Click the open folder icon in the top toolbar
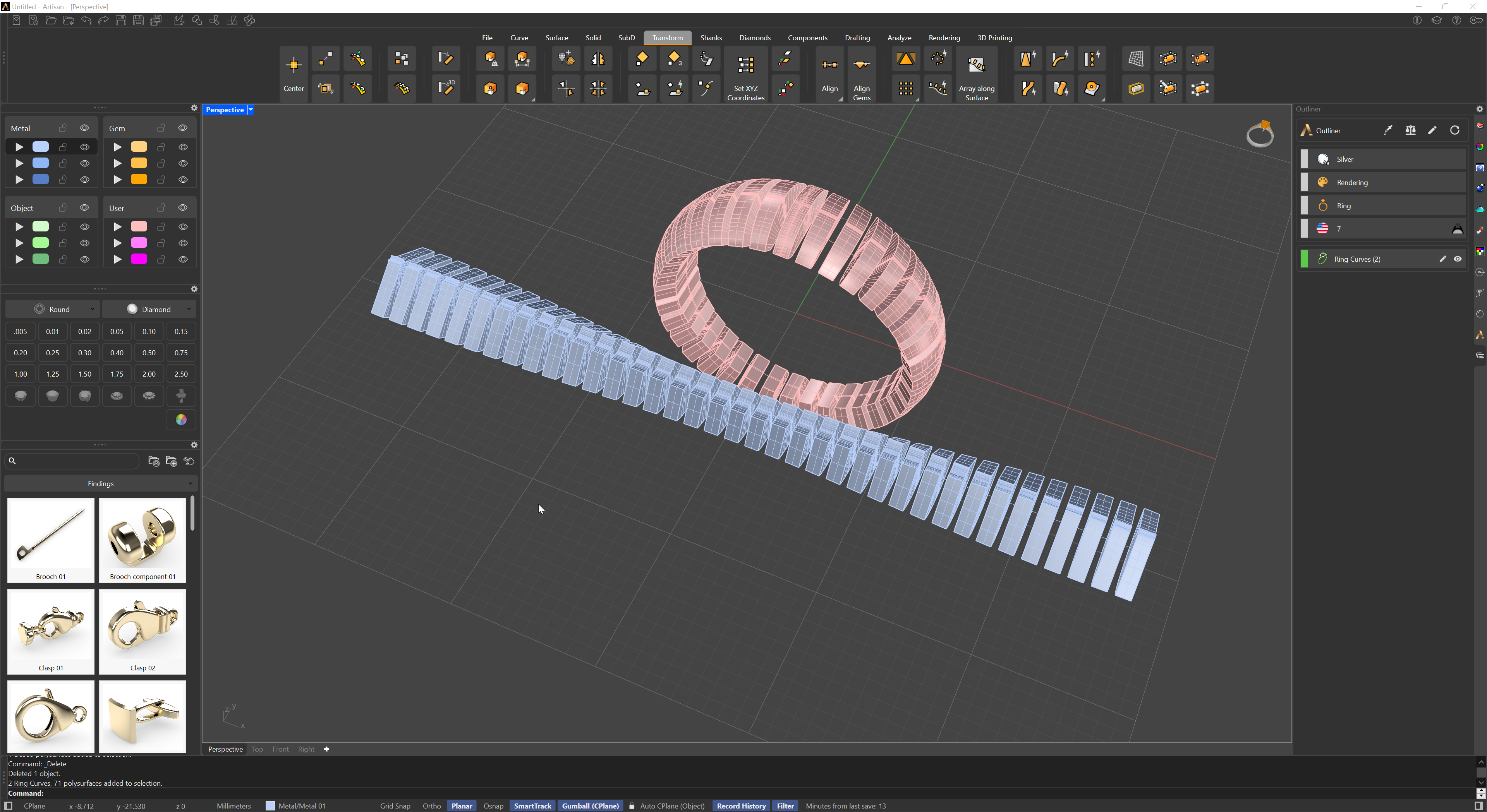1487x812 pixels. (x=51, y=21)
